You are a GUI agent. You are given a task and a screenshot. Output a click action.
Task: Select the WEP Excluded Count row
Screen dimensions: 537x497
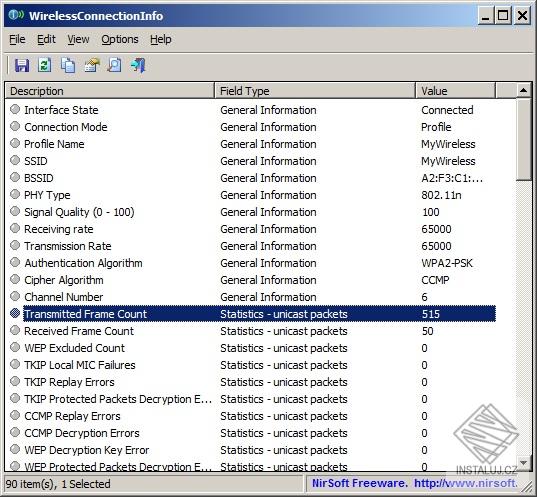tap(252, 348)
